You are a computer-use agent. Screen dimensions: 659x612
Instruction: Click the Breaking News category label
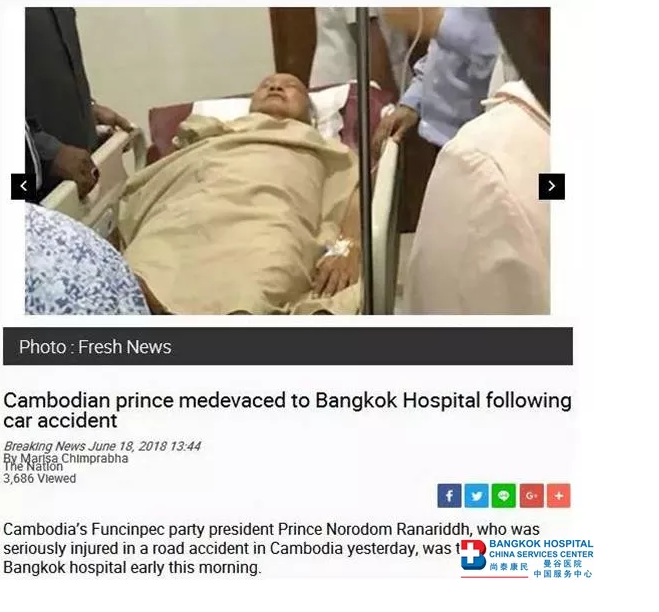click(45, 446)
